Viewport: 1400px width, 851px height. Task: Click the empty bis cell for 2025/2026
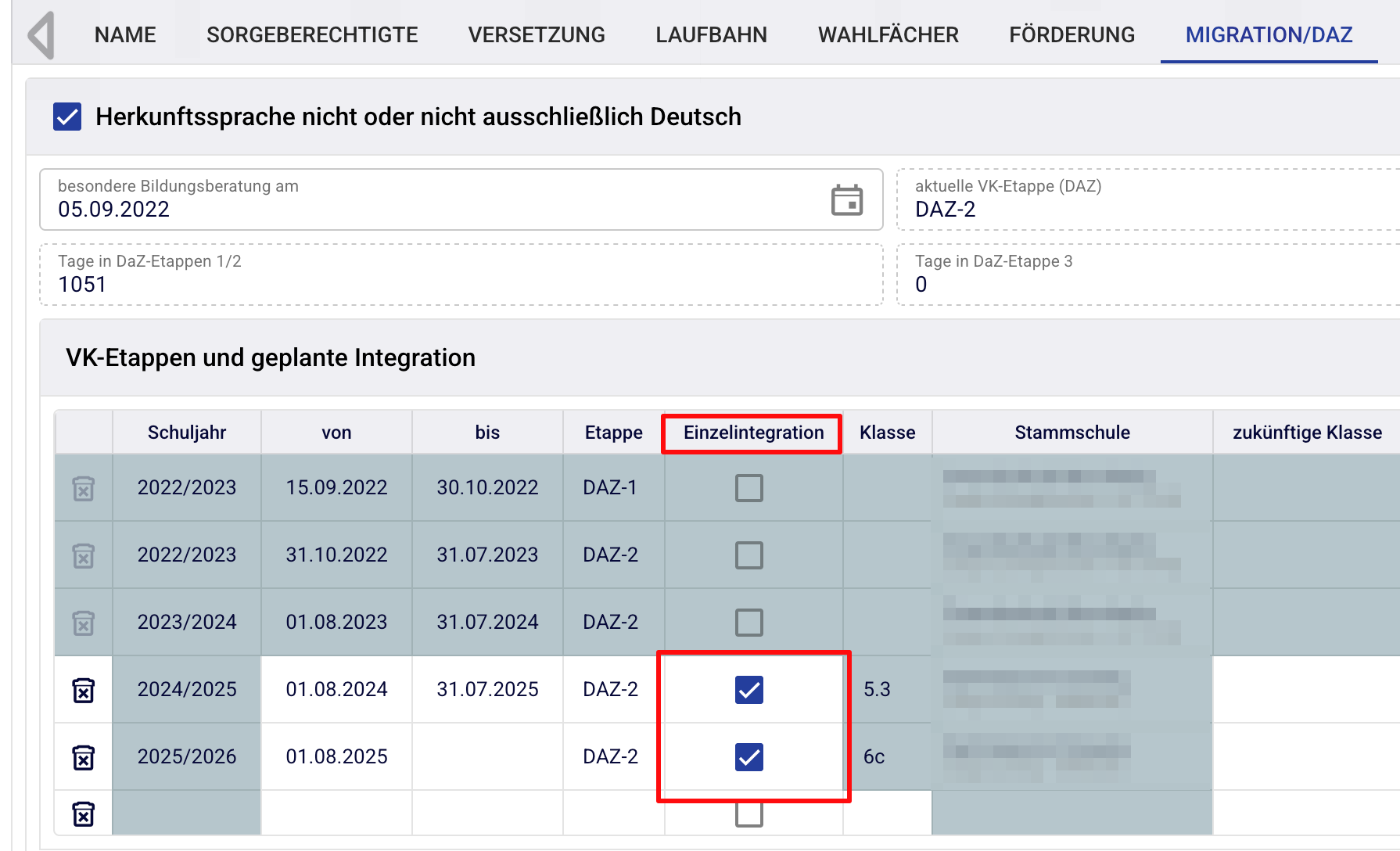(x=487, y=757)
